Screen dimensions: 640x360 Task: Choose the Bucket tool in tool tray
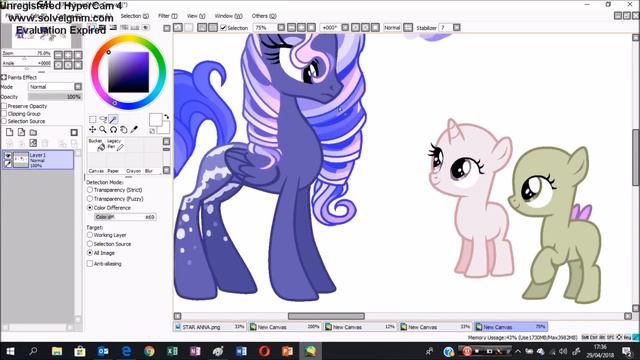[98, 145]
